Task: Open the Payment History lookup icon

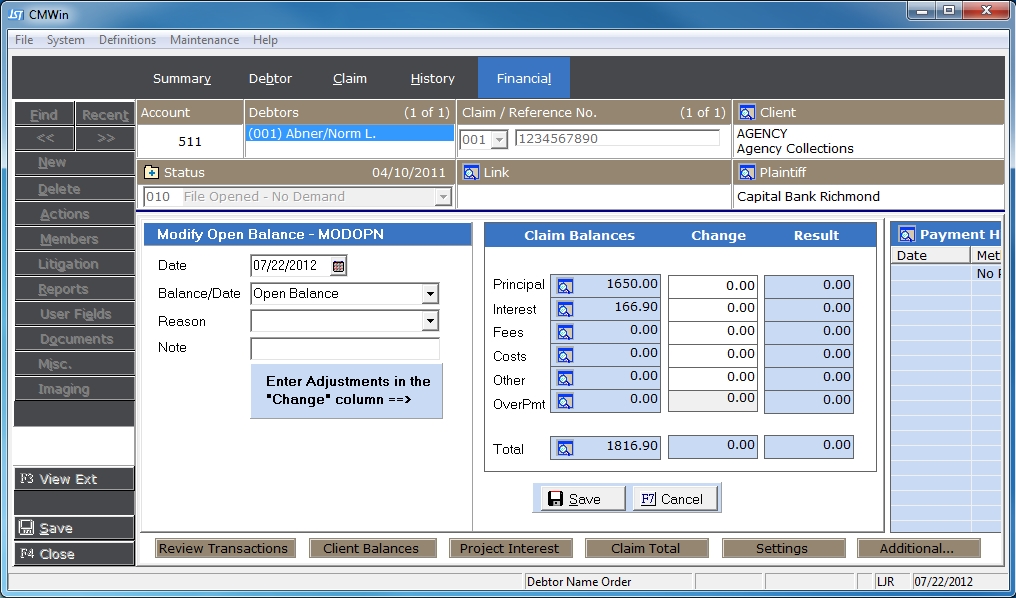Action: 907,235
